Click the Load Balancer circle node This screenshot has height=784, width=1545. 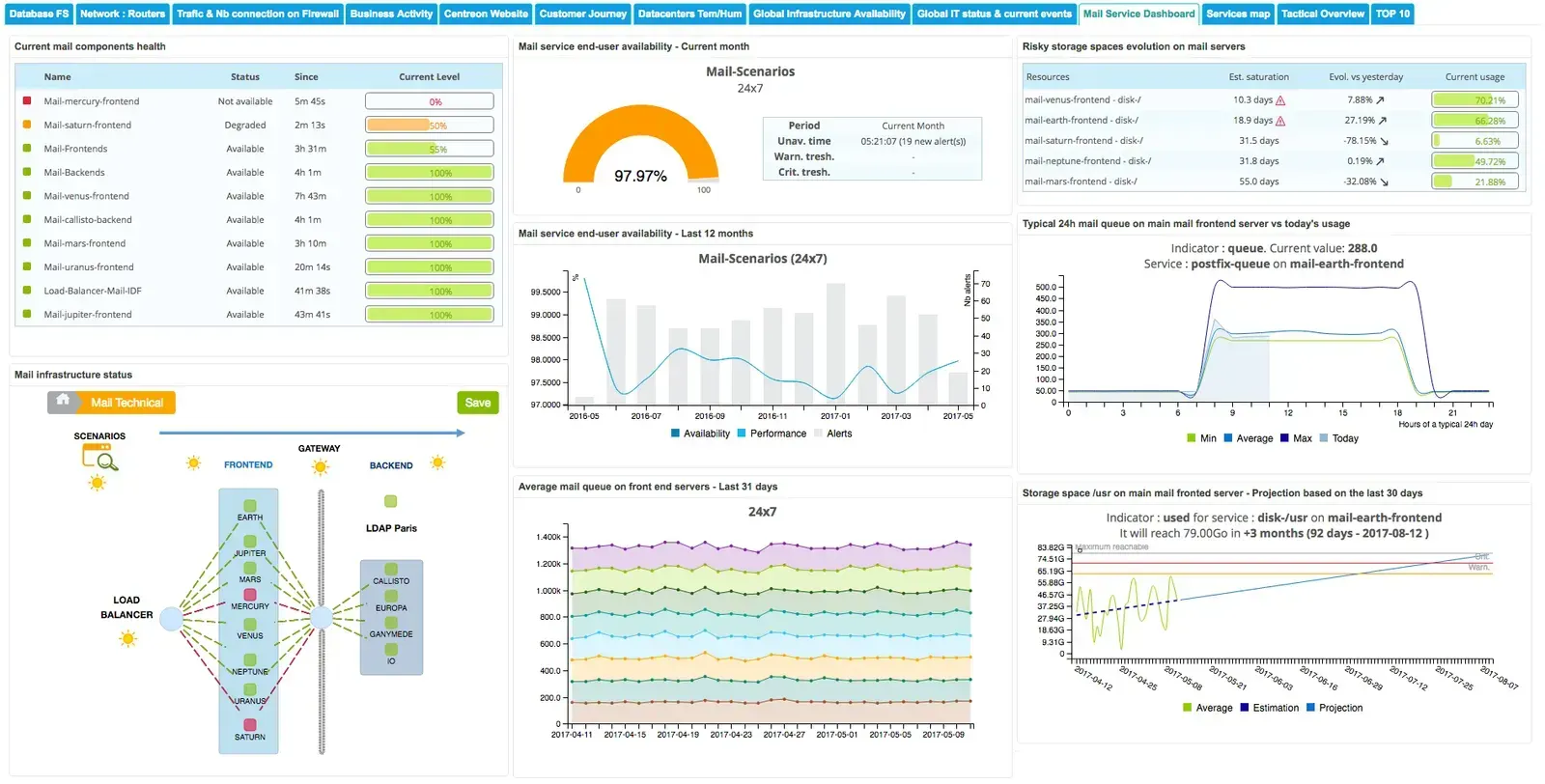click(171, 619)
